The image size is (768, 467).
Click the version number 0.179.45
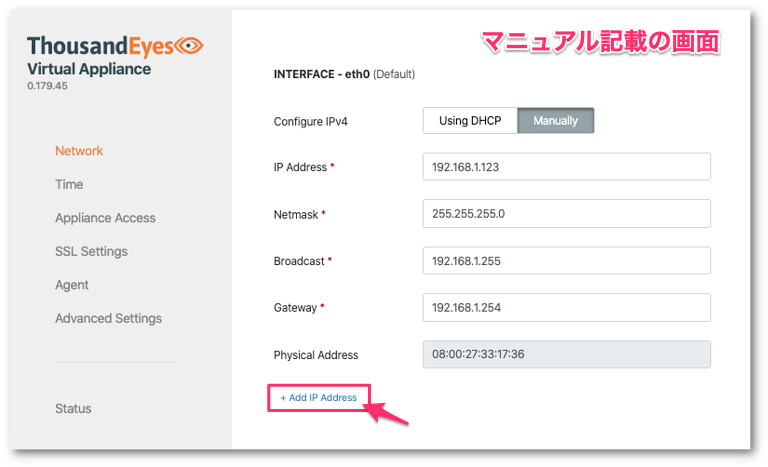pyautogui.click(x=48, y=86)
